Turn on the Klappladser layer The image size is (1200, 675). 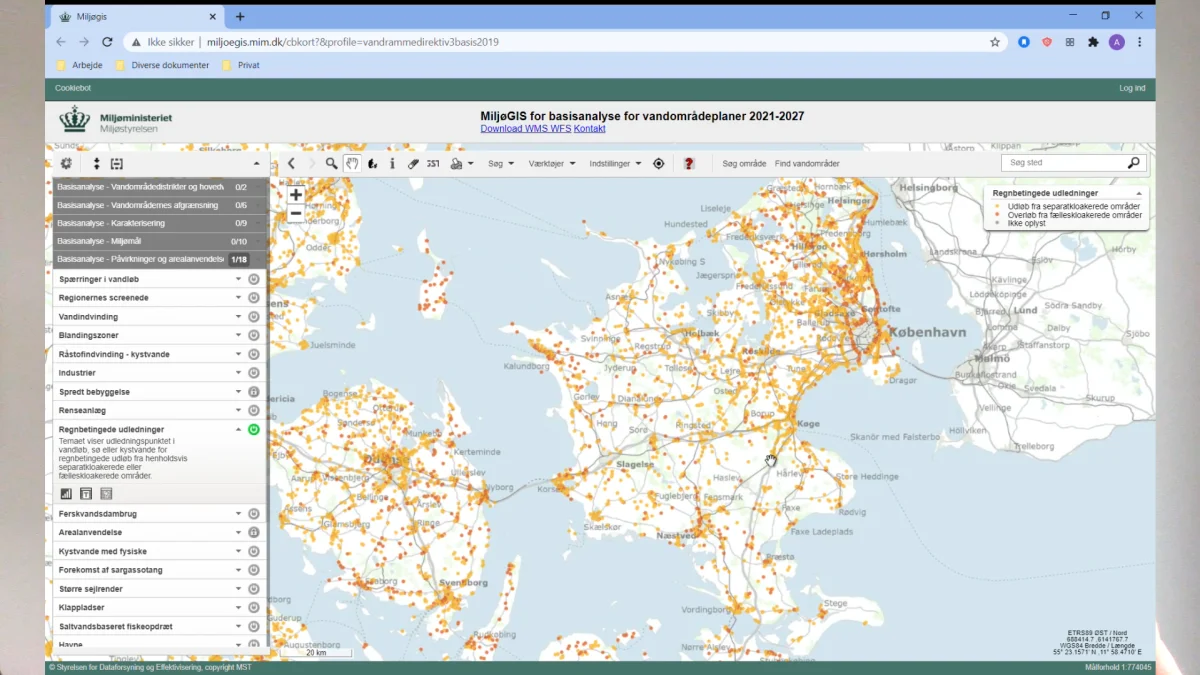click(254, 607)
